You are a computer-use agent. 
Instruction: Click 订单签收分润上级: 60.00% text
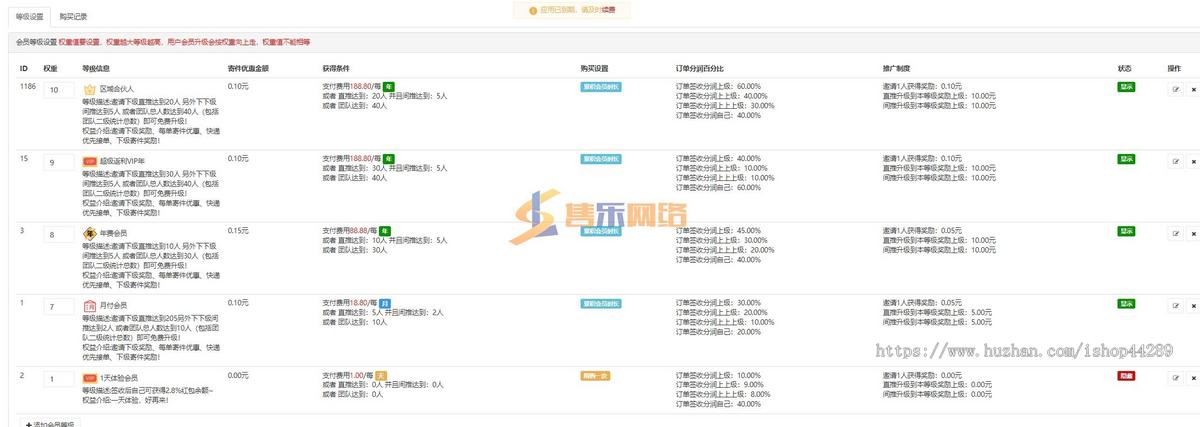click(x=718, y=86)
